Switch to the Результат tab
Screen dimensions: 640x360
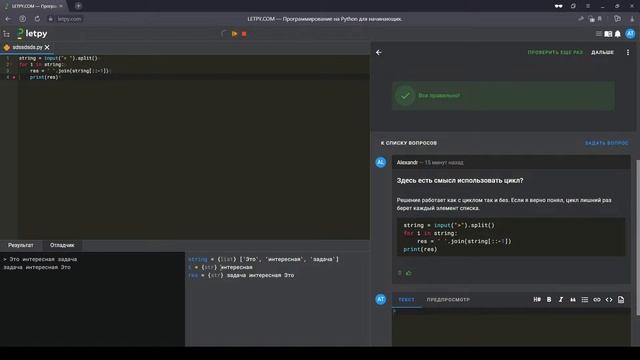(x=20, y=245)
